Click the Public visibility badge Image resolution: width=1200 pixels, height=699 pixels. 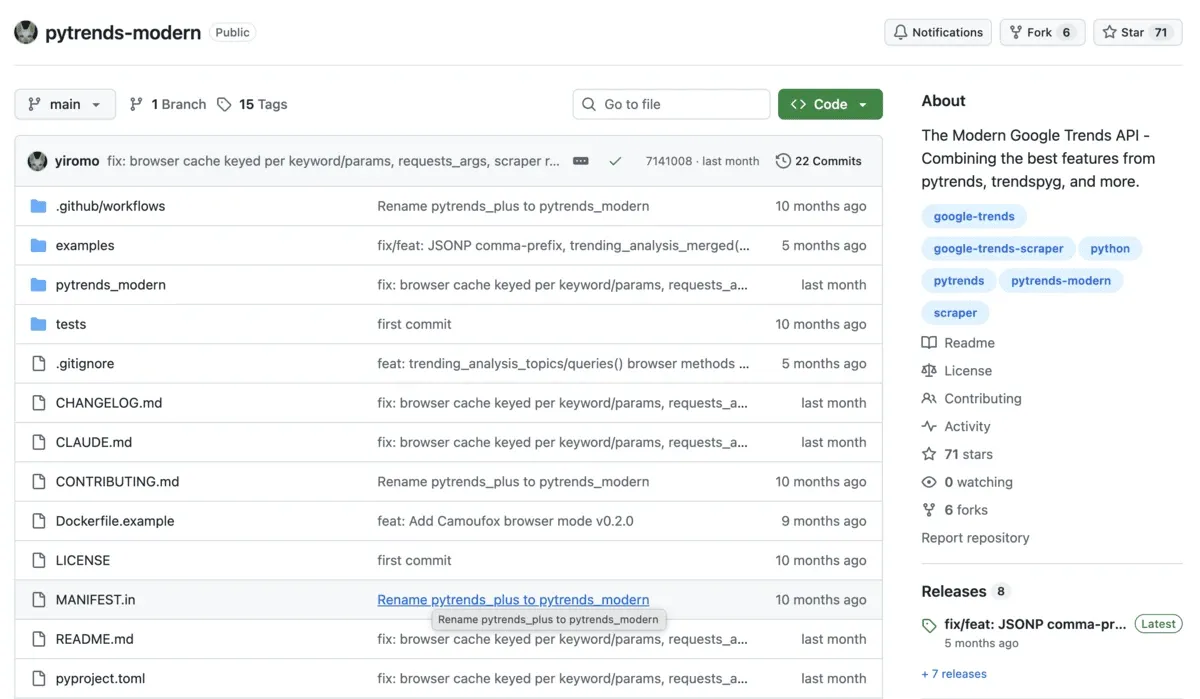[232, 32]
